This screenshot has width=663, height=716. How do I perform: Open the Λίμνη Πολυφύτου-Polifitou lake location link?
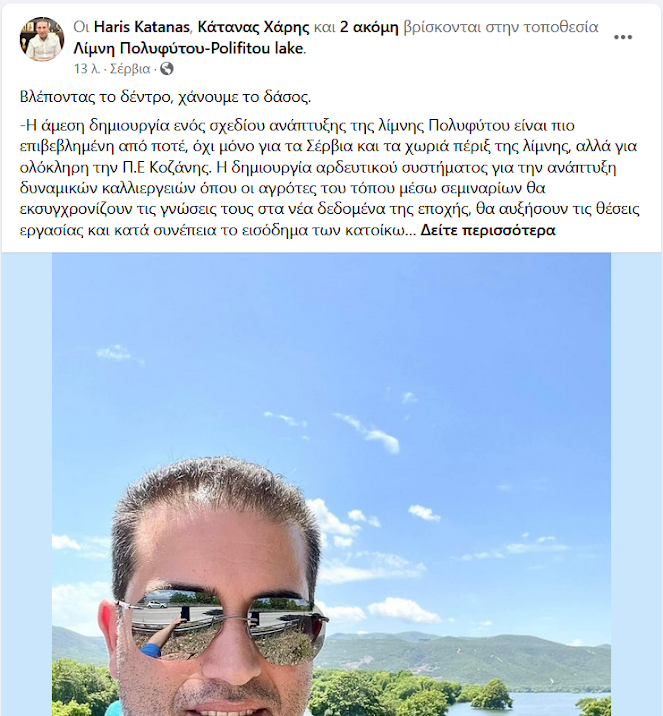coord(188,48)
